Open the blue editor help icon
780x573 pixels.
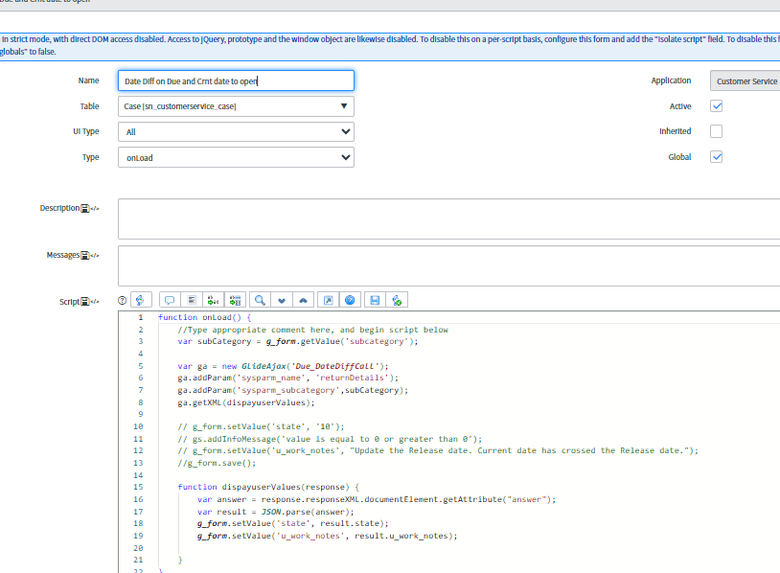350,300
